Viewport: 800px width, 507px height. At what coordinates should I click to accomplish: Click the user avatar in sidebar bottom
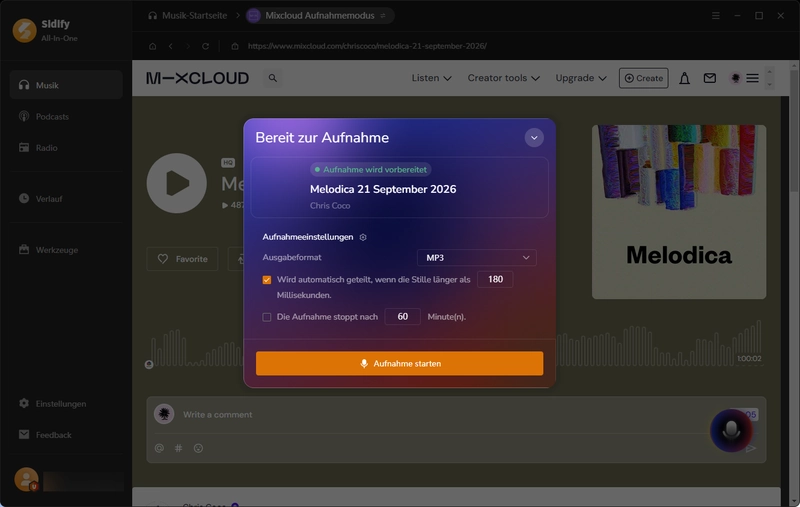26,479
